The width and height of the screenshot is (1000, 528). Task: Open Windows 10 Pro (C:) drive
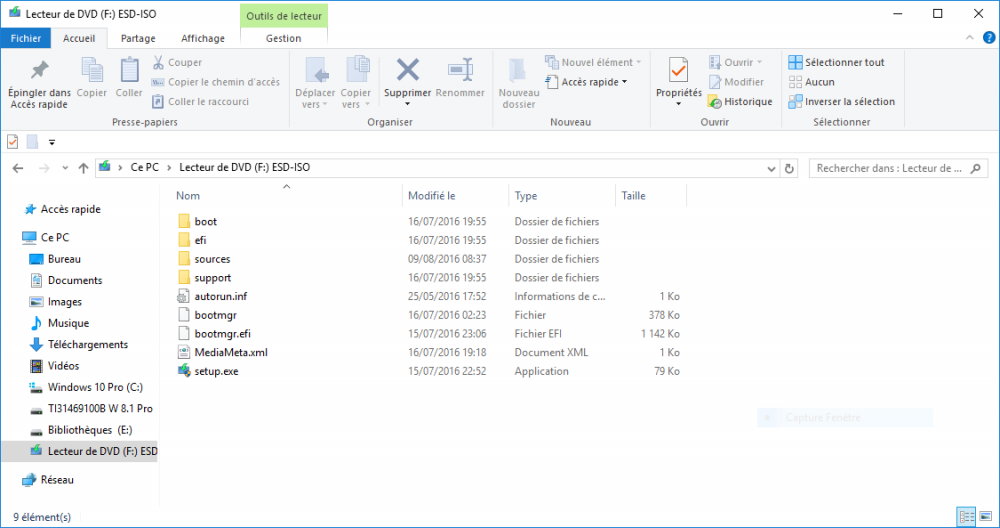coord(95,387)
